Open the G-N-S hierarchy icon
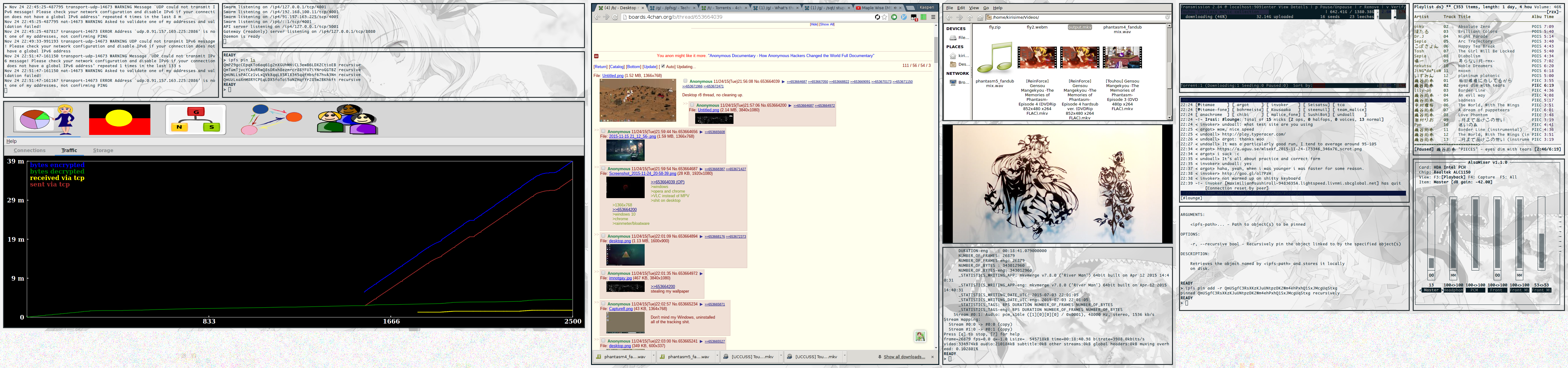This screenshot has width=1568, height=368. 195,119
